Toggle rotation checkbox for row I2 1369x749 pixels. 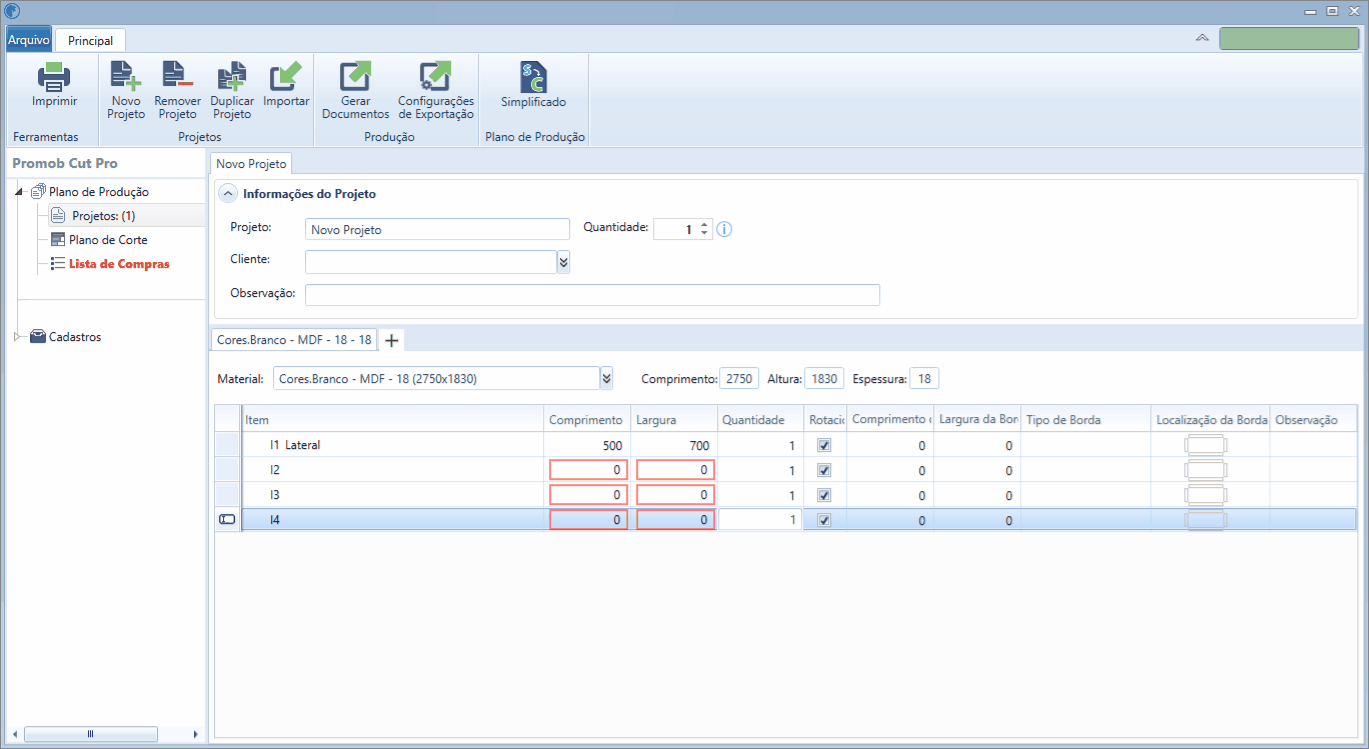[x=825, y=470]
